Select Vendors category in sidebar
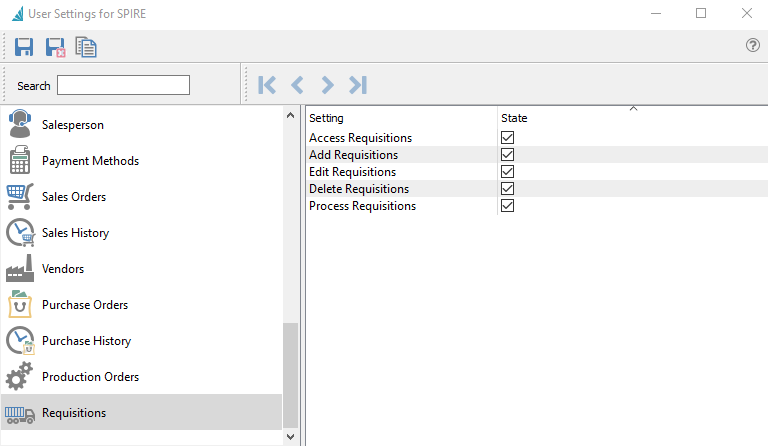Viewport: 768px width, 446px height. pos(63,269)
